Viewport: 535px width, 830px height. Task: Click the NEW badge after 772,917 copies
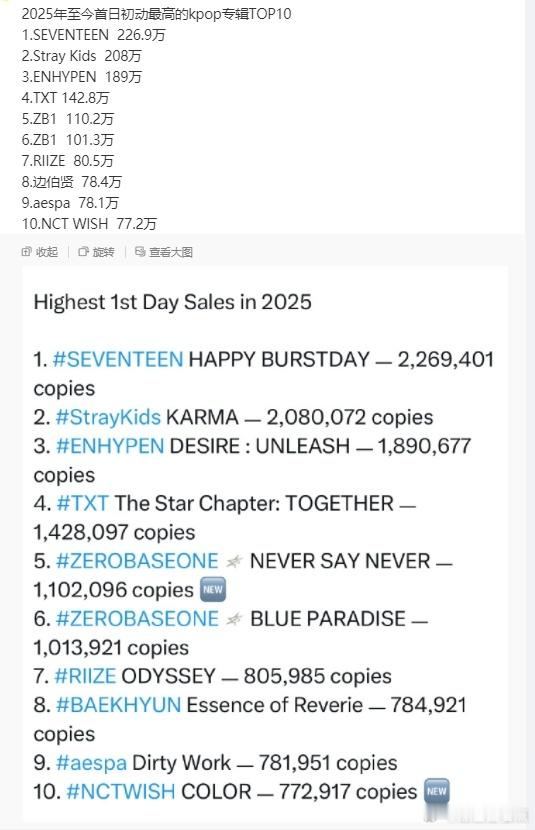[437, 791]
